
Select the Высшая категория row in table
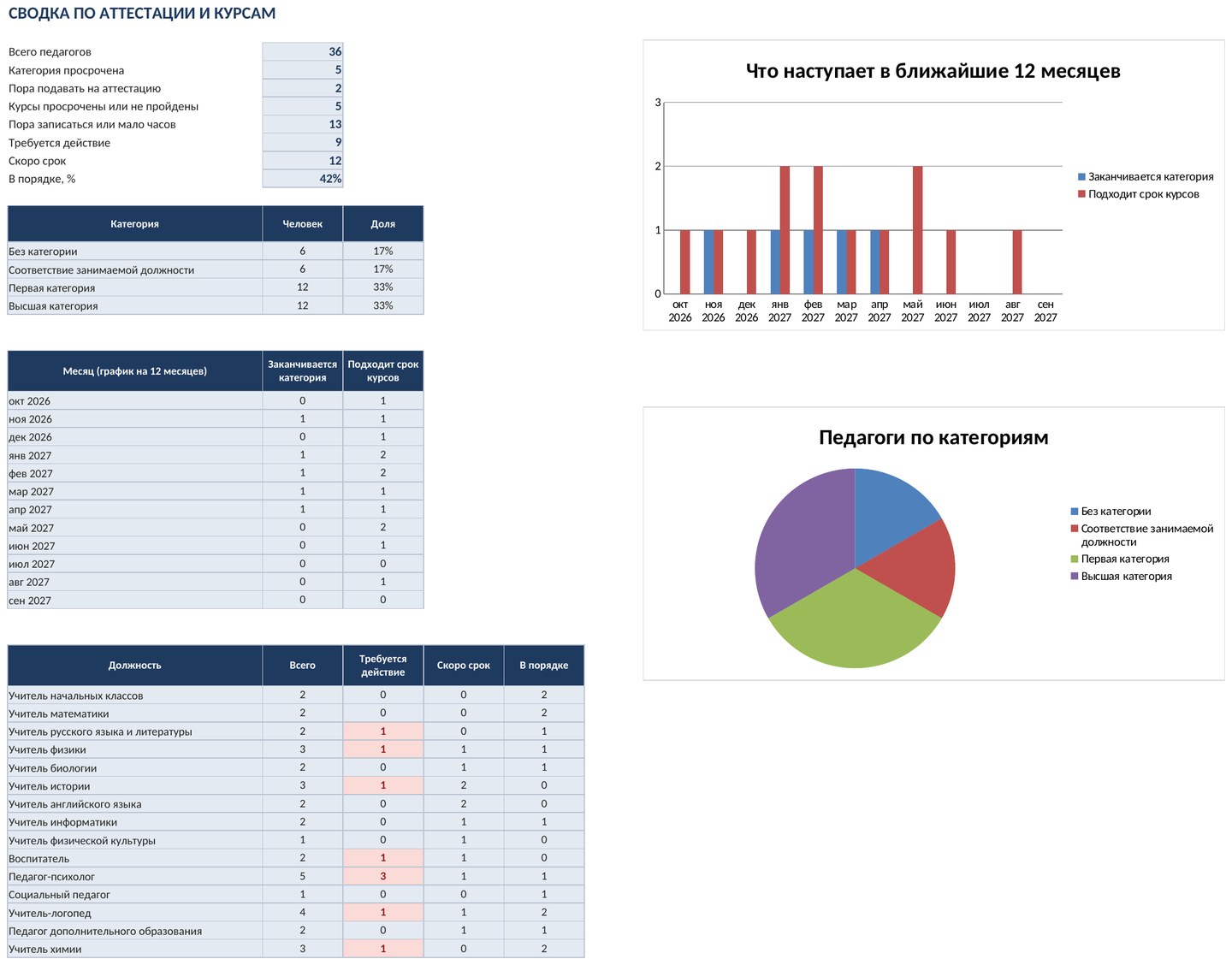point(216,305)
